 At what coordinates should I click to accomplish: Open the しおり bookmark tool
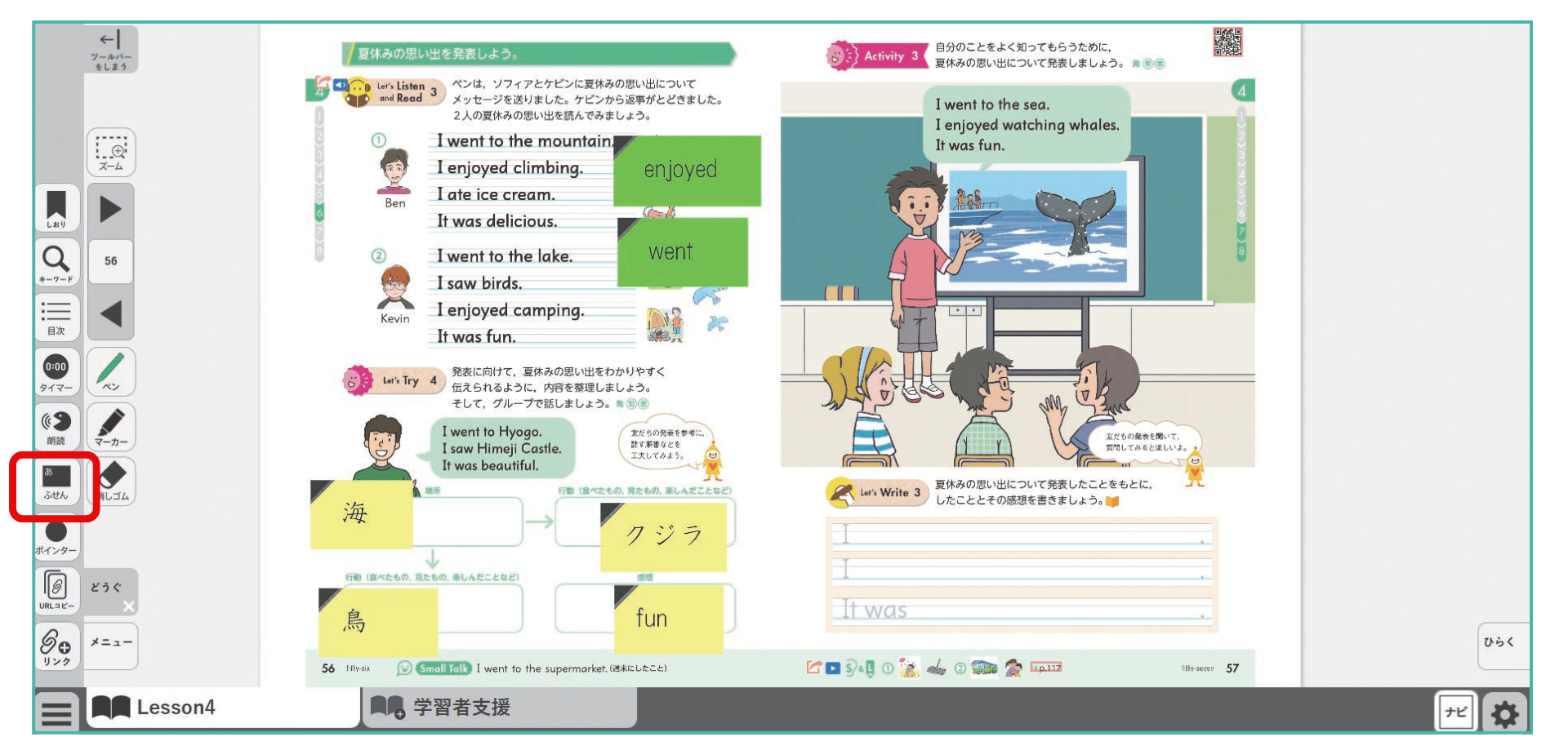[56, 209]
